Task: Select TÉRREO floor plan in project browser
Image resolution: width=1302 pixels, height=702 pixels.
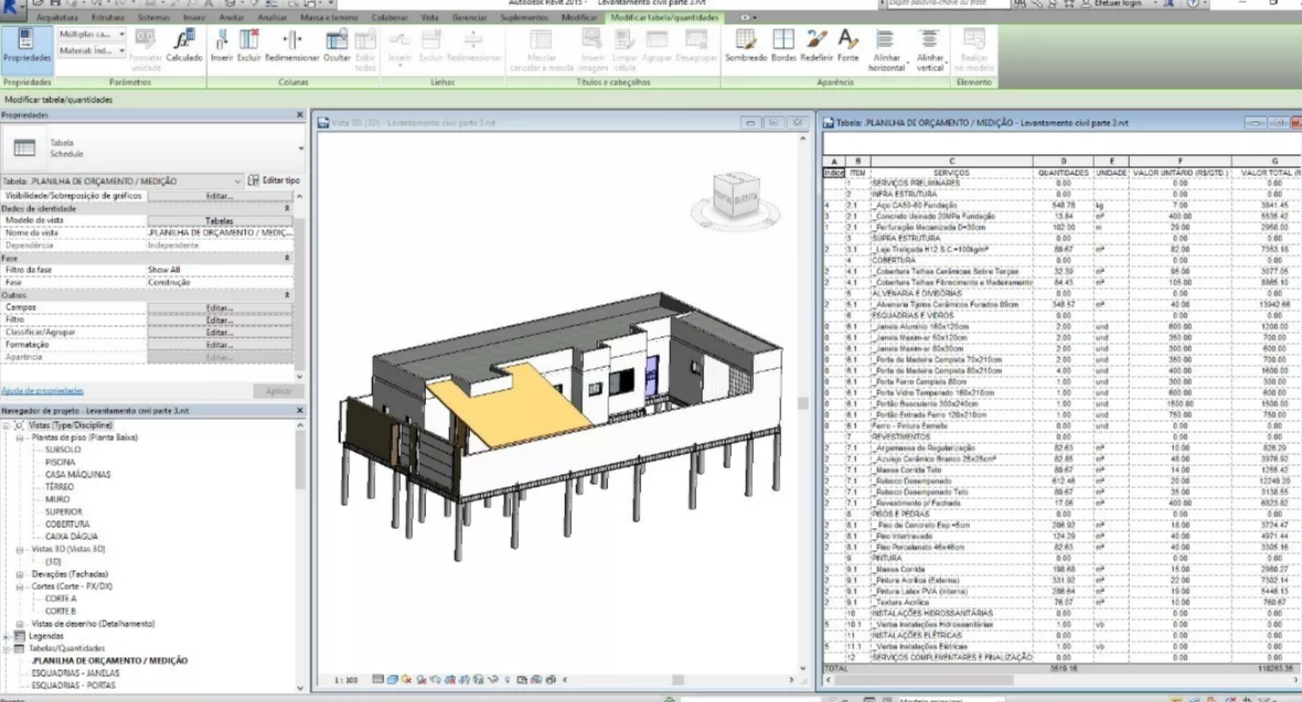Action: (x=60, y=487)
